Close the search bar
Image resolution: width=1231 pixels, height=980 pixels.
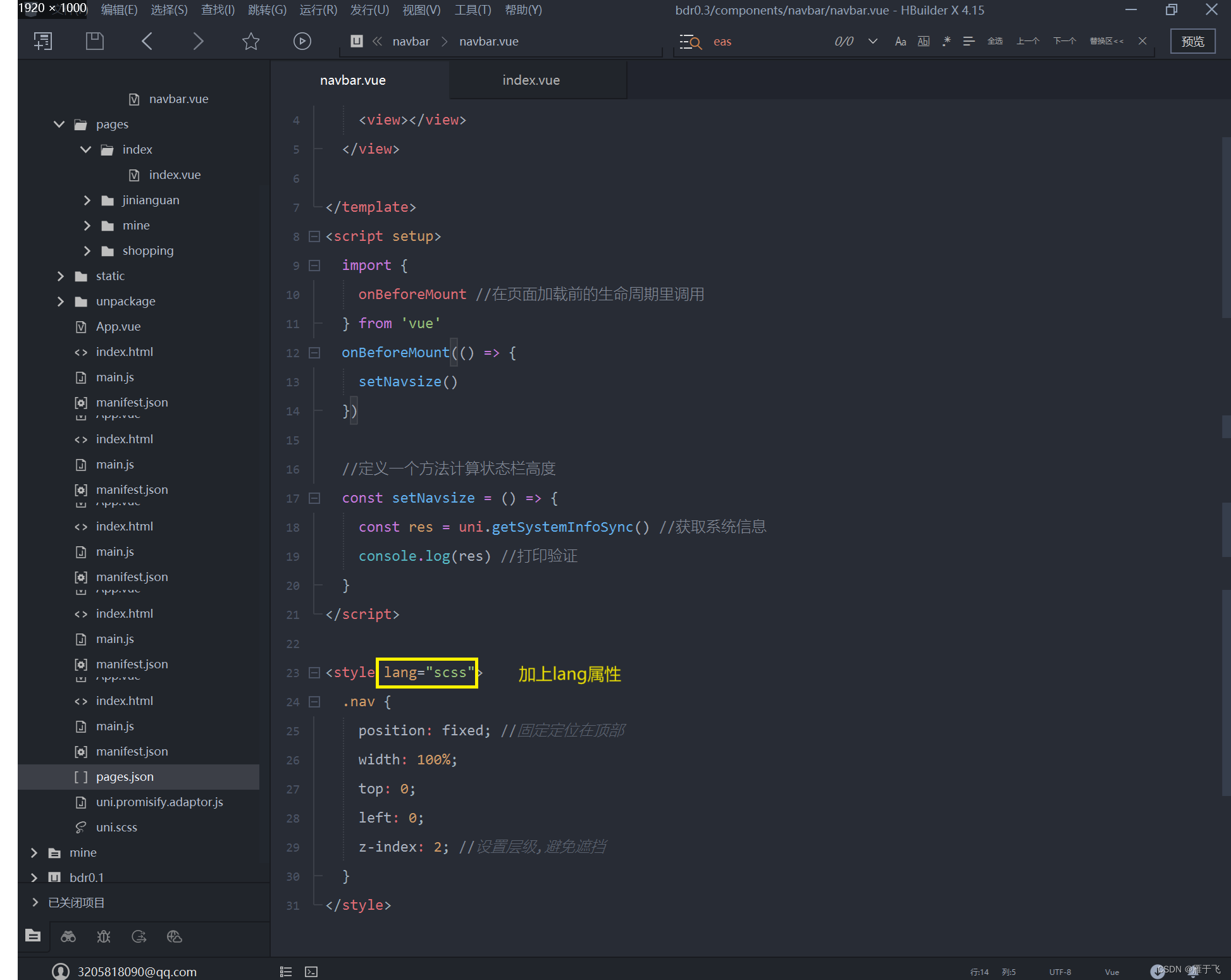(1142, 41)
